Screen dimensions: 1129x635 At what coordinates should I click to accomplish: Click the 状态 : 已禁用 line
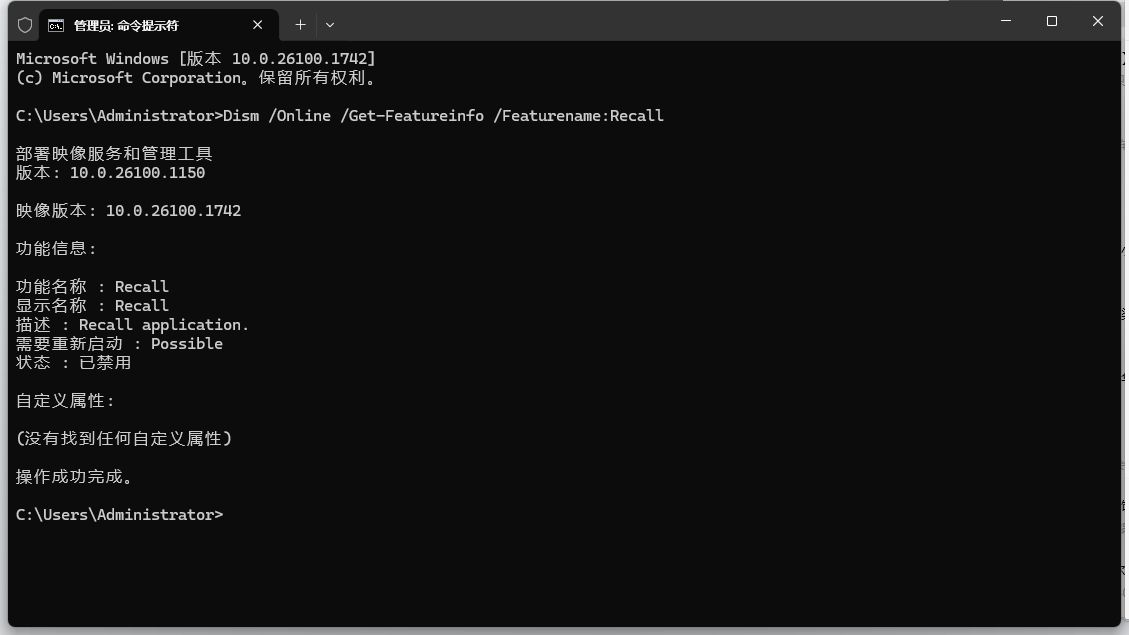[73, 363]
